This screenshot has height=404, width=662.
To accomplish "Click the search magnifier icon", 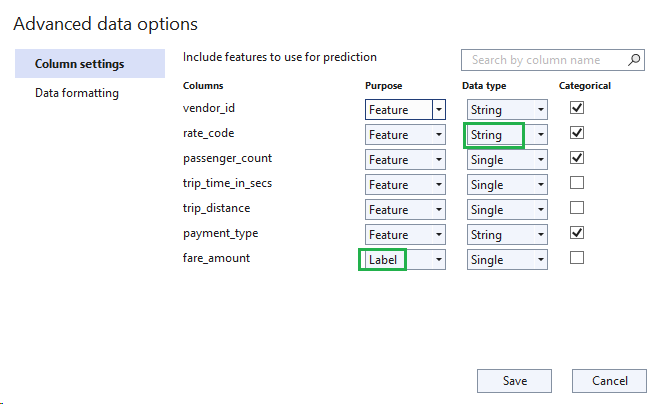I will tap(634, 60).
